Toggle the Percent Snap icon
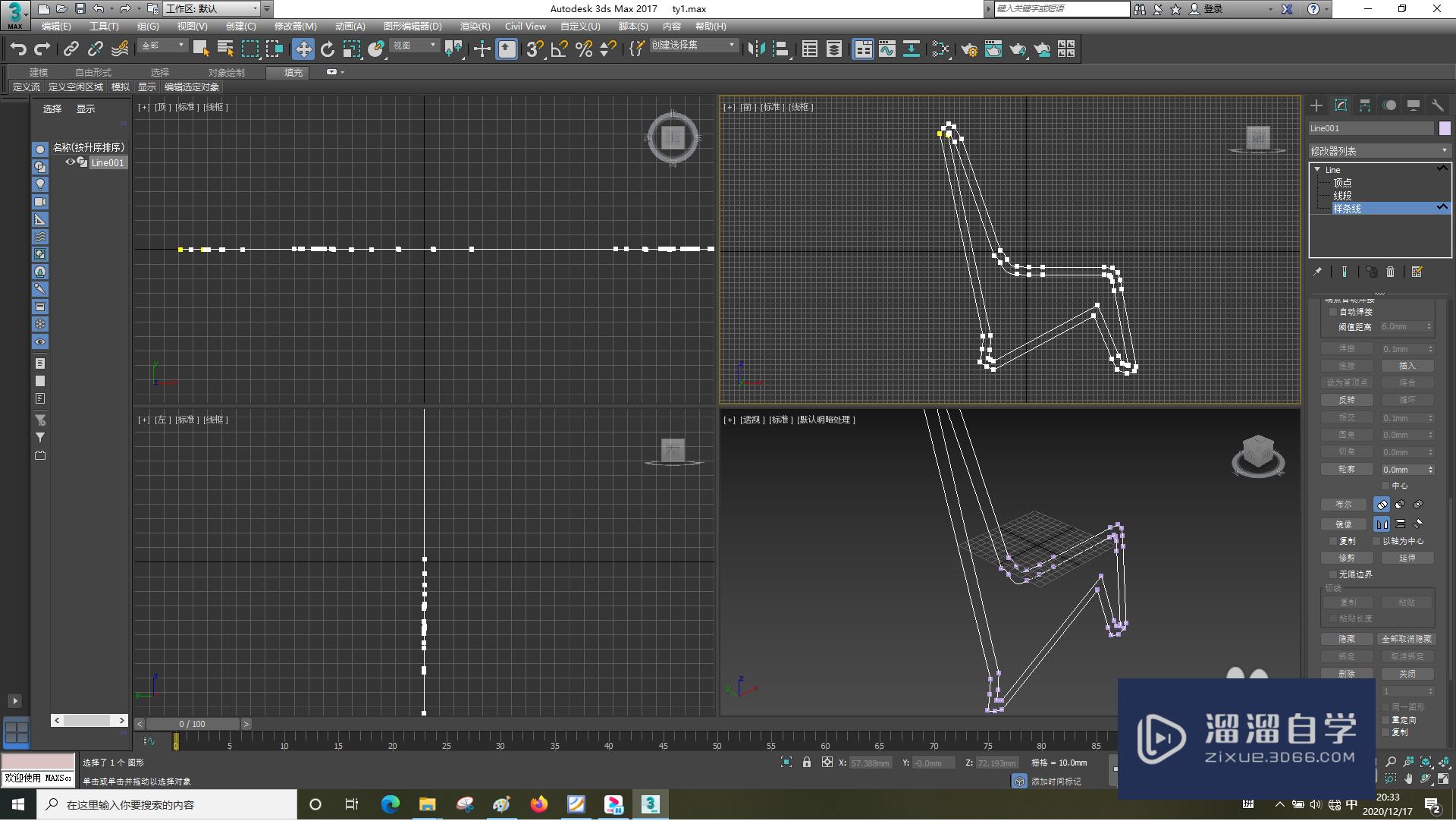 click(584, 49)
